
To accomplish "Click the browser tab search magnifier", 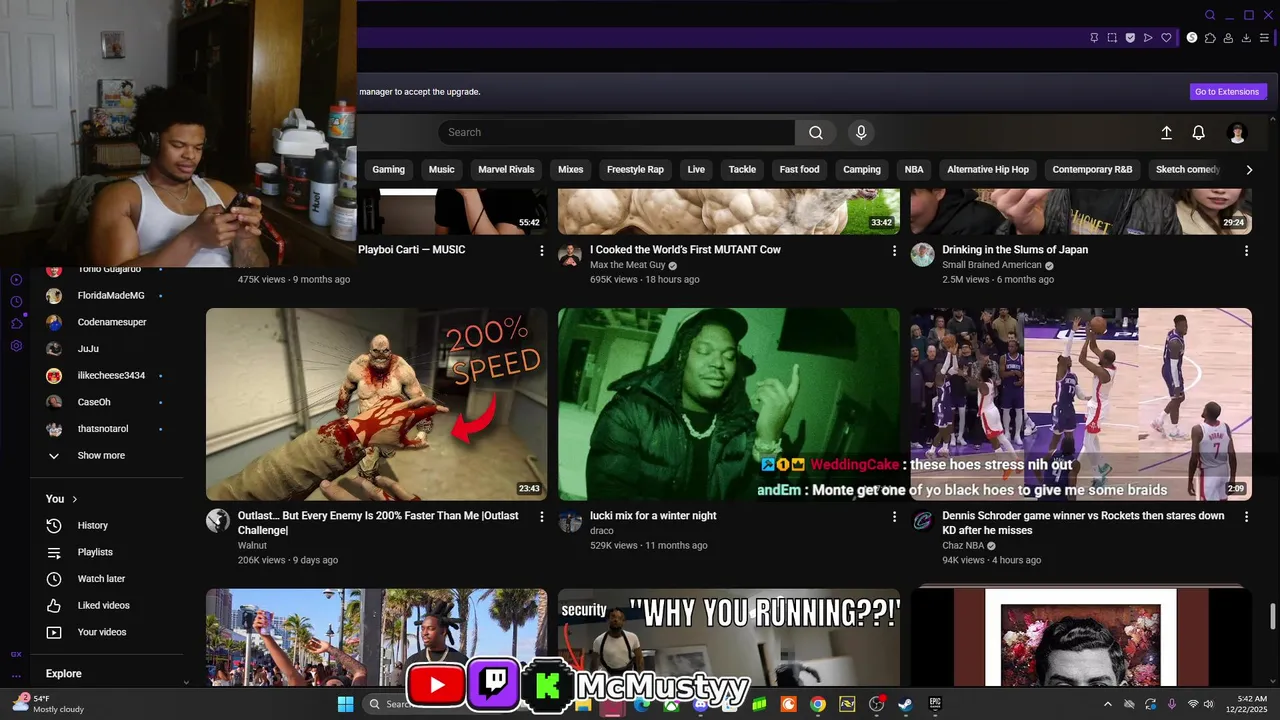I will (x=1210, y=15).
